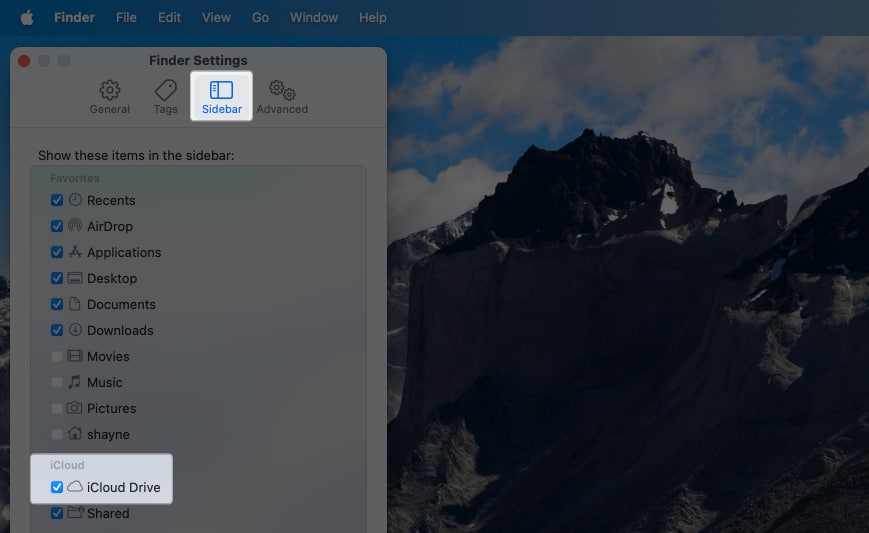
Task: Click the Applications icon
Action: pyautogui.click(x=75, y=252)
